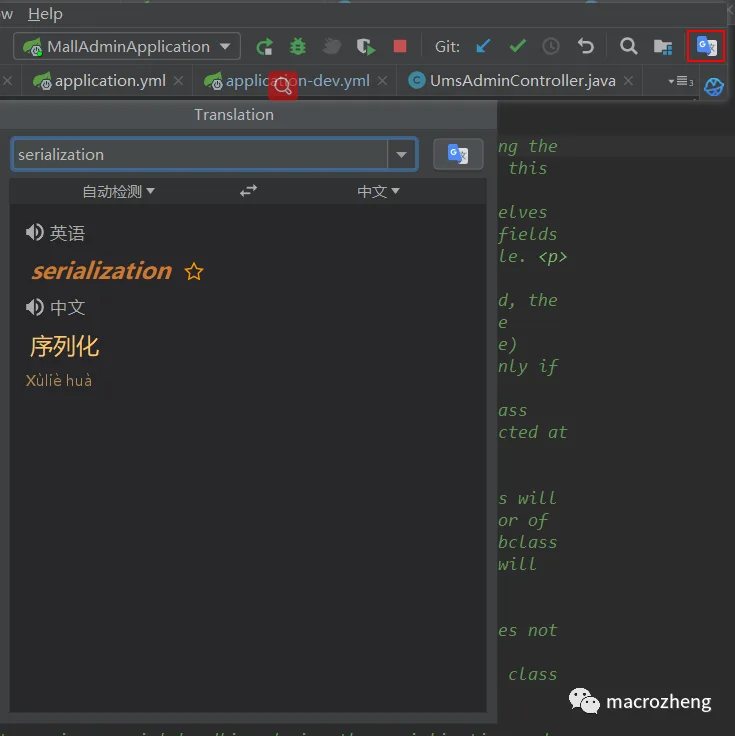Open translation dialog icon highlighted in red
This screenshot has width=735, height=736.
(x=706, y=46)
